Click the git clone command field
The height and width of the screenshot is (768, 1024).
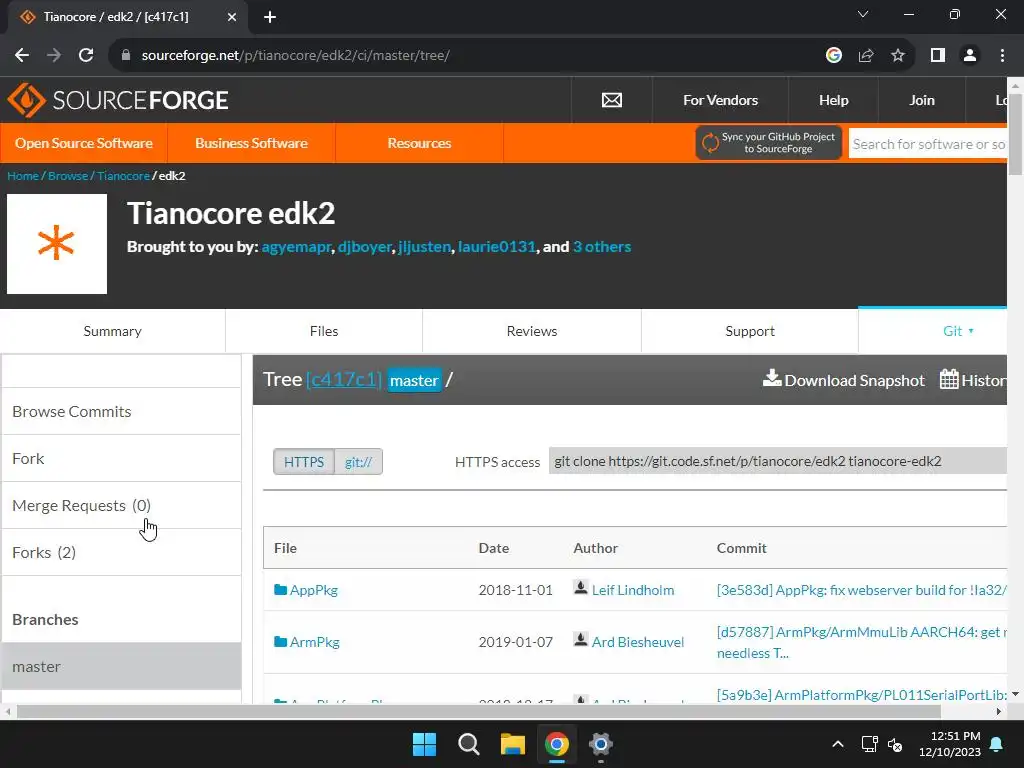click(777, 461)
